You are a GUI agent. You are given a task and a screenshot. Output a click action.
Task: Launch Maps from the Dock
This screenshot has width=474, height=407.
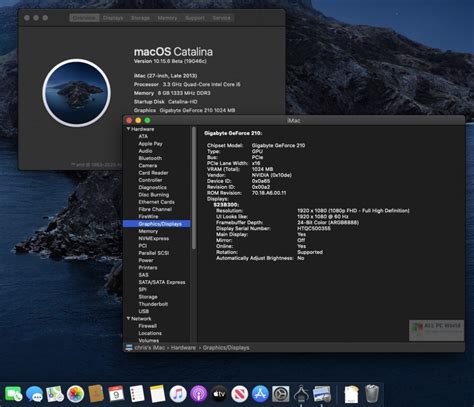pyautogui.click(x=55, y=394)
